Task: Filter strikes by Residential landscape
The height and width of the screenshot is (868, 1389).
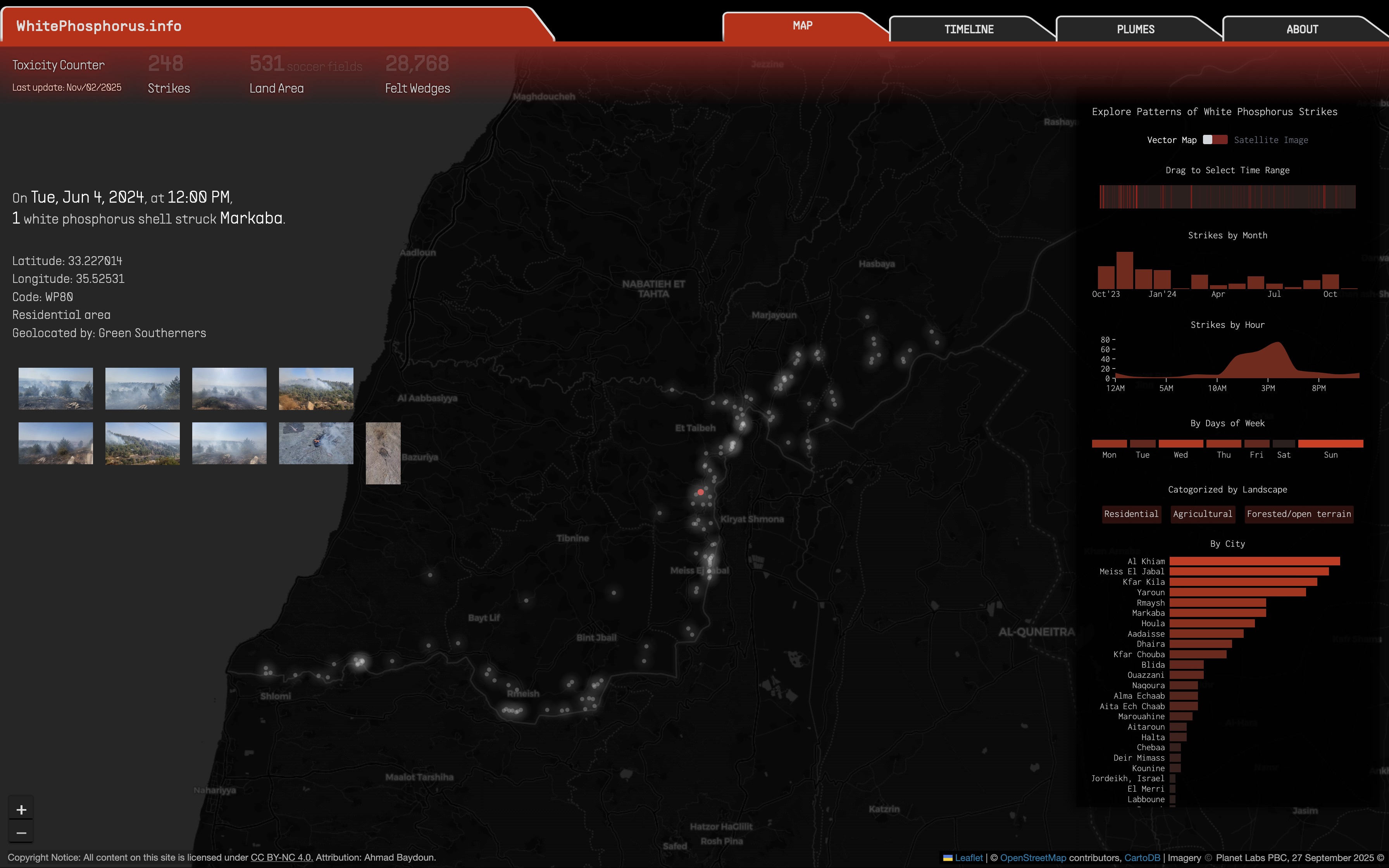Action: pyautogui.click(x=1131, y=514)
